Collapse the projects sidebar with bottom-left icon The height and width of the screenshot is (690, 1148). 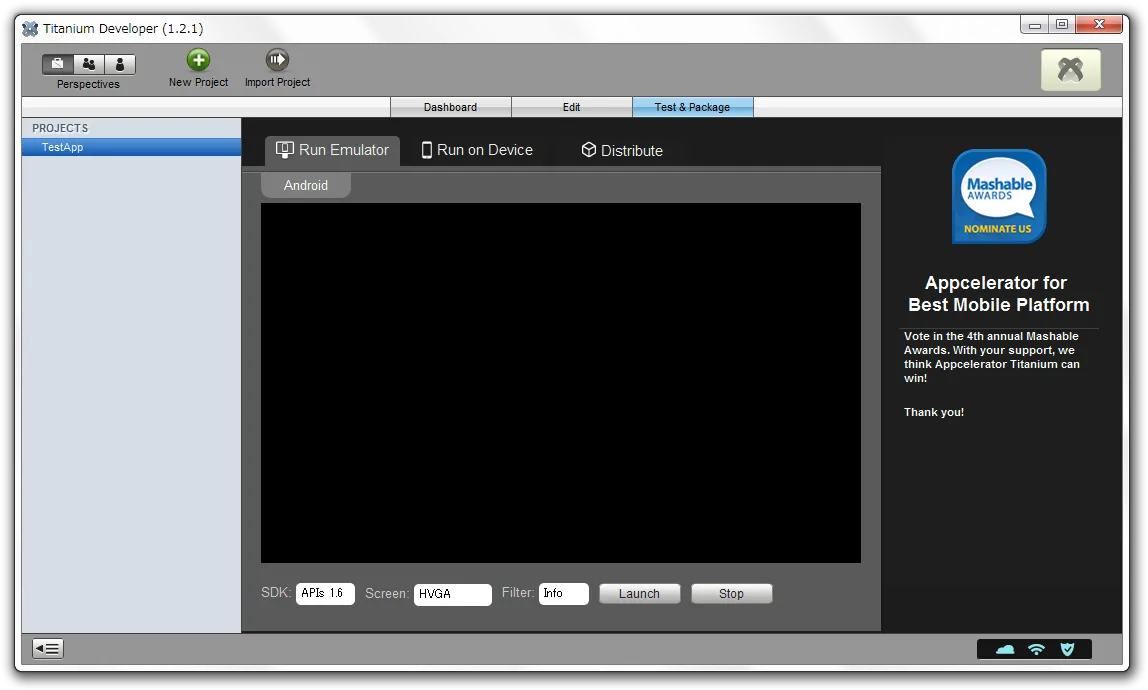pyautogui.click(x=47, y=649)
